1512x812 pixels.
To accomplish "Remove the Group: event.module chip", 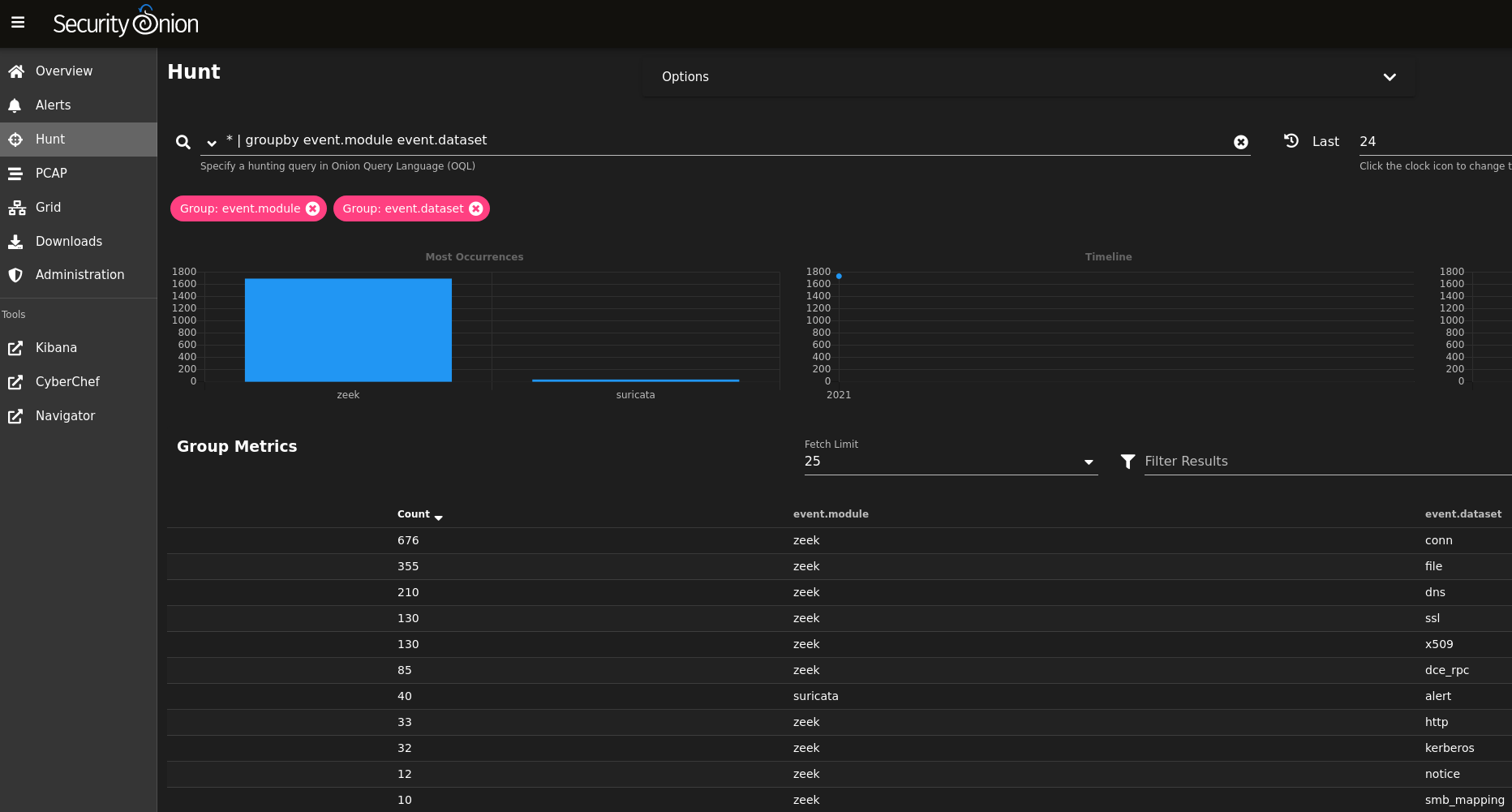I will [x=312, y=208].
